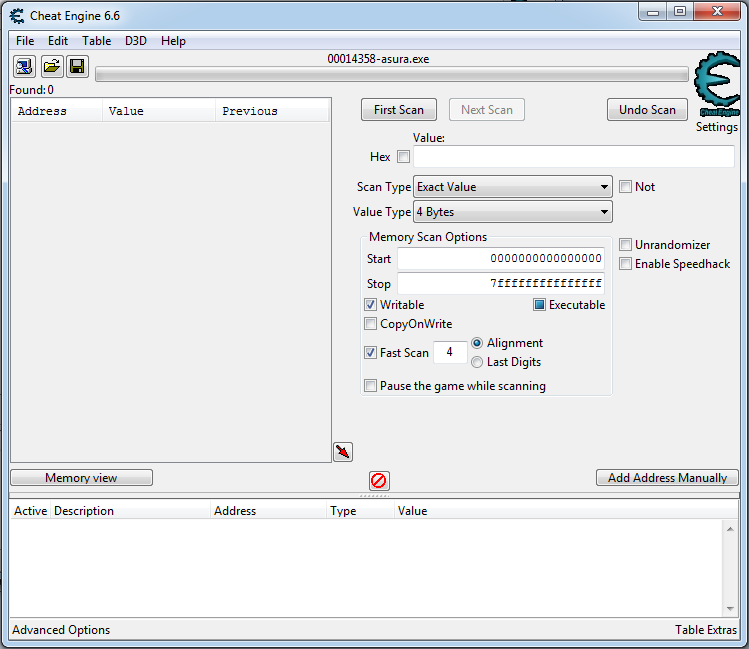The image size is (749, 649).
Task: Click the Value column header in results
Action: click(x=159, y=111)
